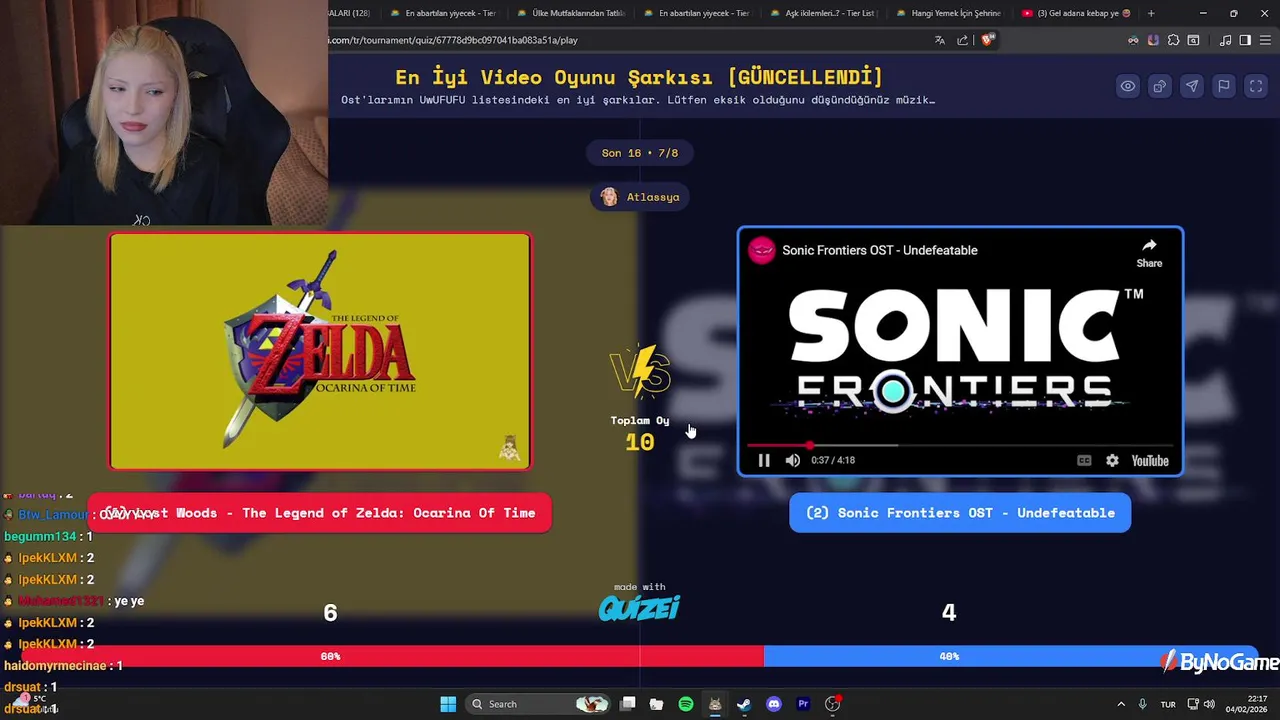Click the paper plane send icon

coord(1192,86)
